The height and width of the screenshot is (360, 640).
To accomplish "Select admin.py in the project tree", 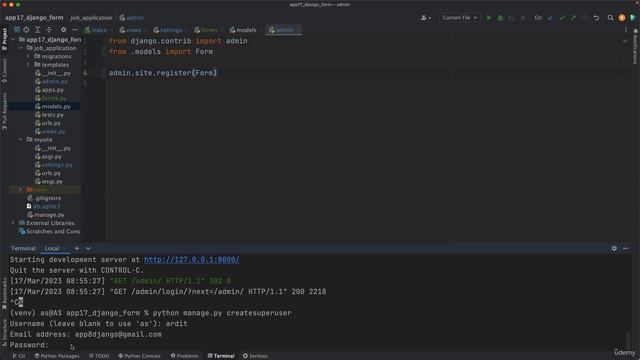I will click(54, 82).
